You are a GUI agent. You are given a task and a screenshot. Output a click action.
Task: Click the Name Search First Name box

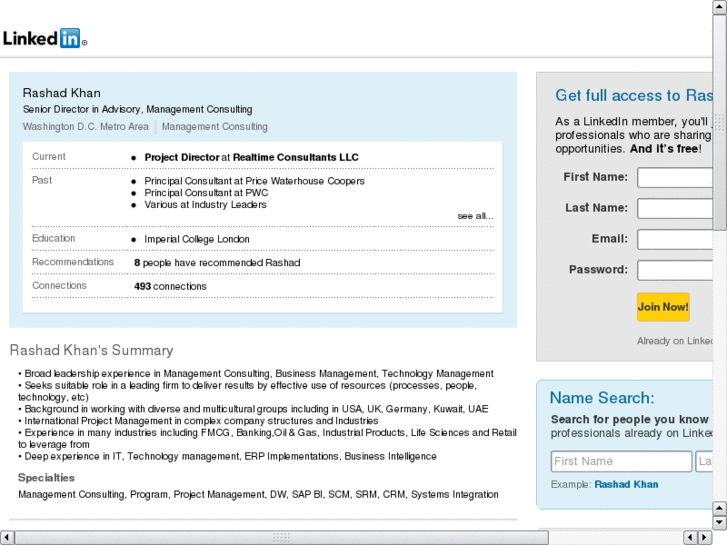pos(621,462)
